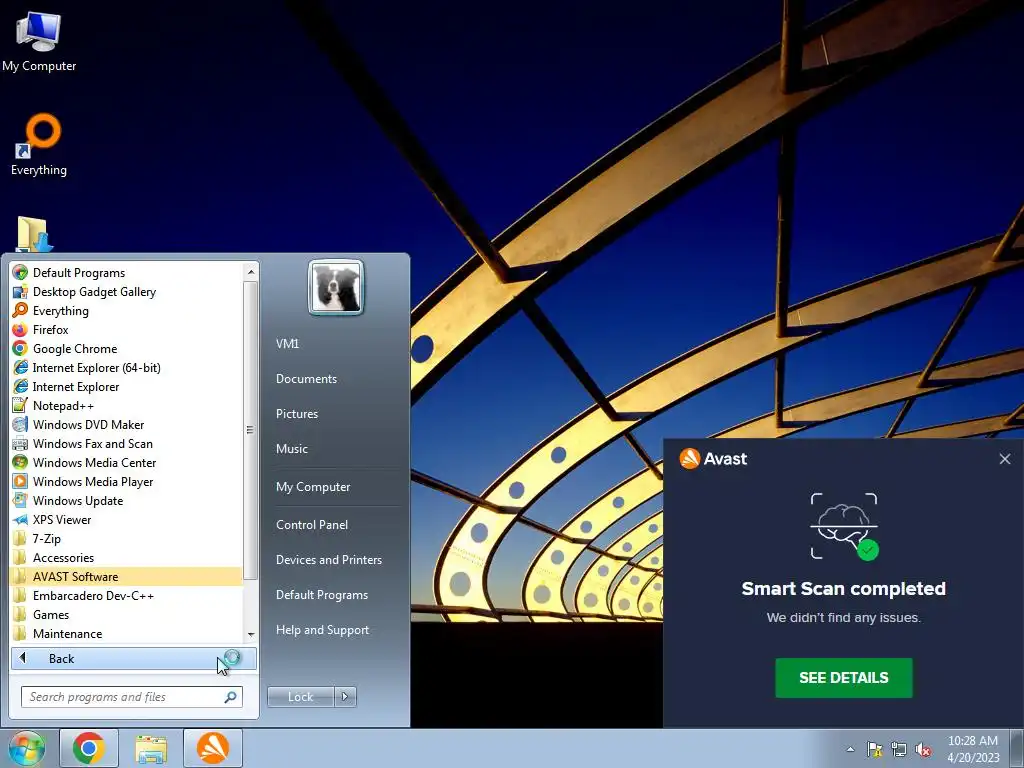Show hidden tray icons arrow
The width and height of the screenshot is (1024, 768).
(x=850, y=749)
